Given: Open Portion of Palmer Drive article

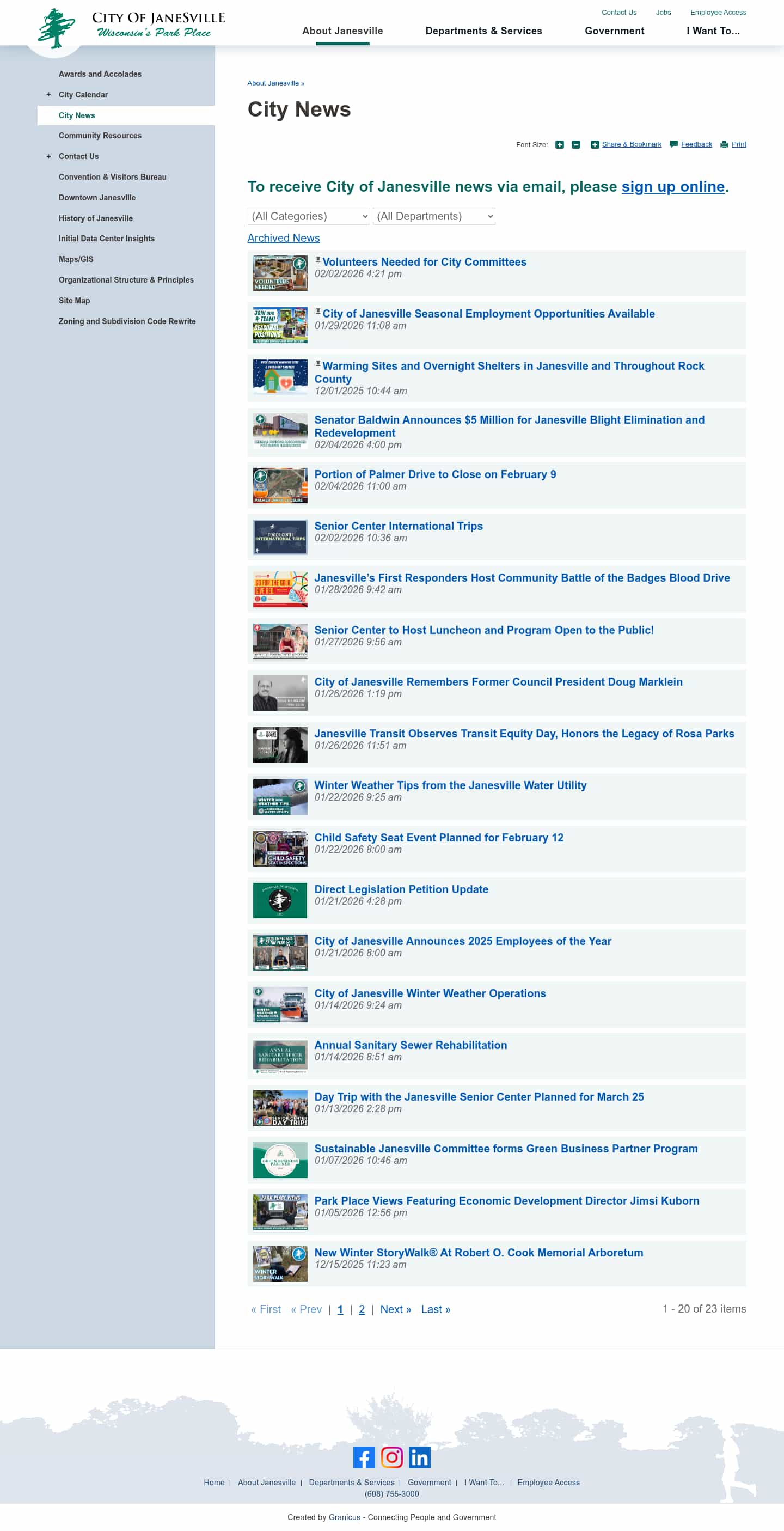Looking at the screenshot, I should (x=436, y=474).
